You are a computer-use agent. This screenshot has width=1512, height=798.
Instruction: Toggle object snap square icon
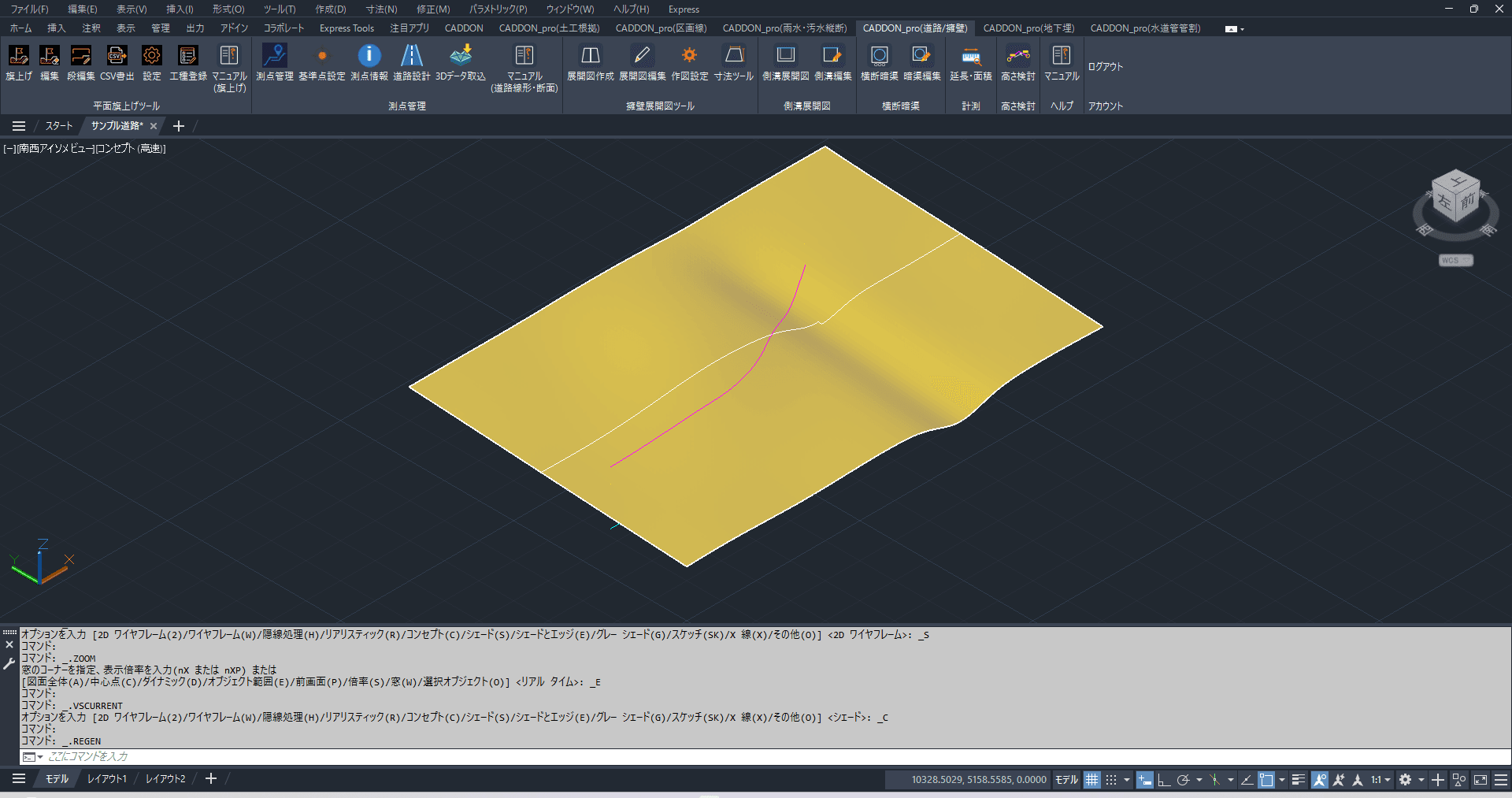(1266, 780)
